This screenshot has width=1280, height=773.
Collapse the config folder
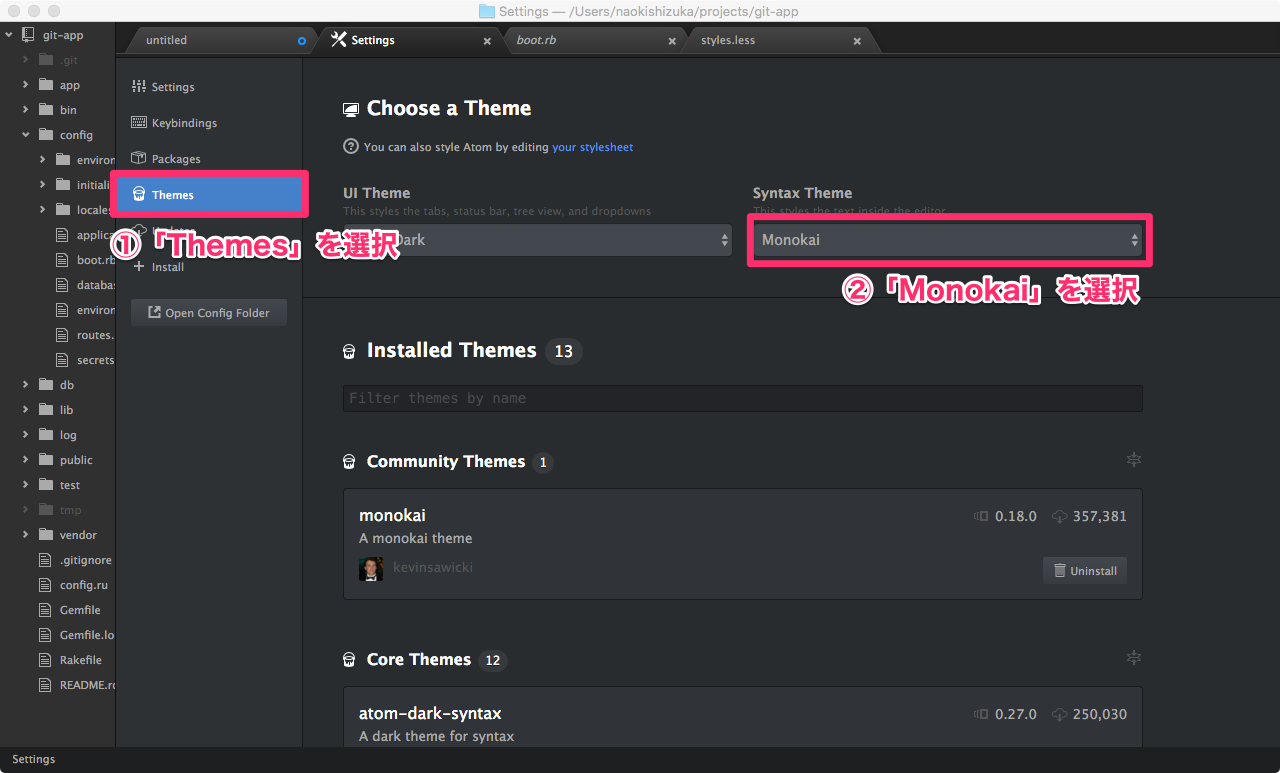click(x=26, y=135)
